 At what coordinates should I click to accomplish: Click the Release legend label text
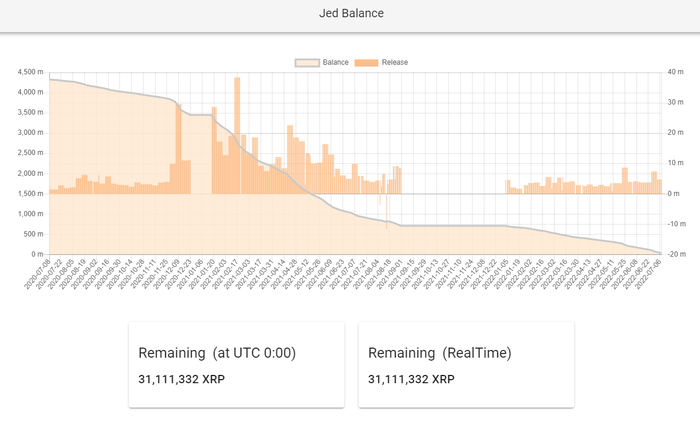(x=394, y=62)
